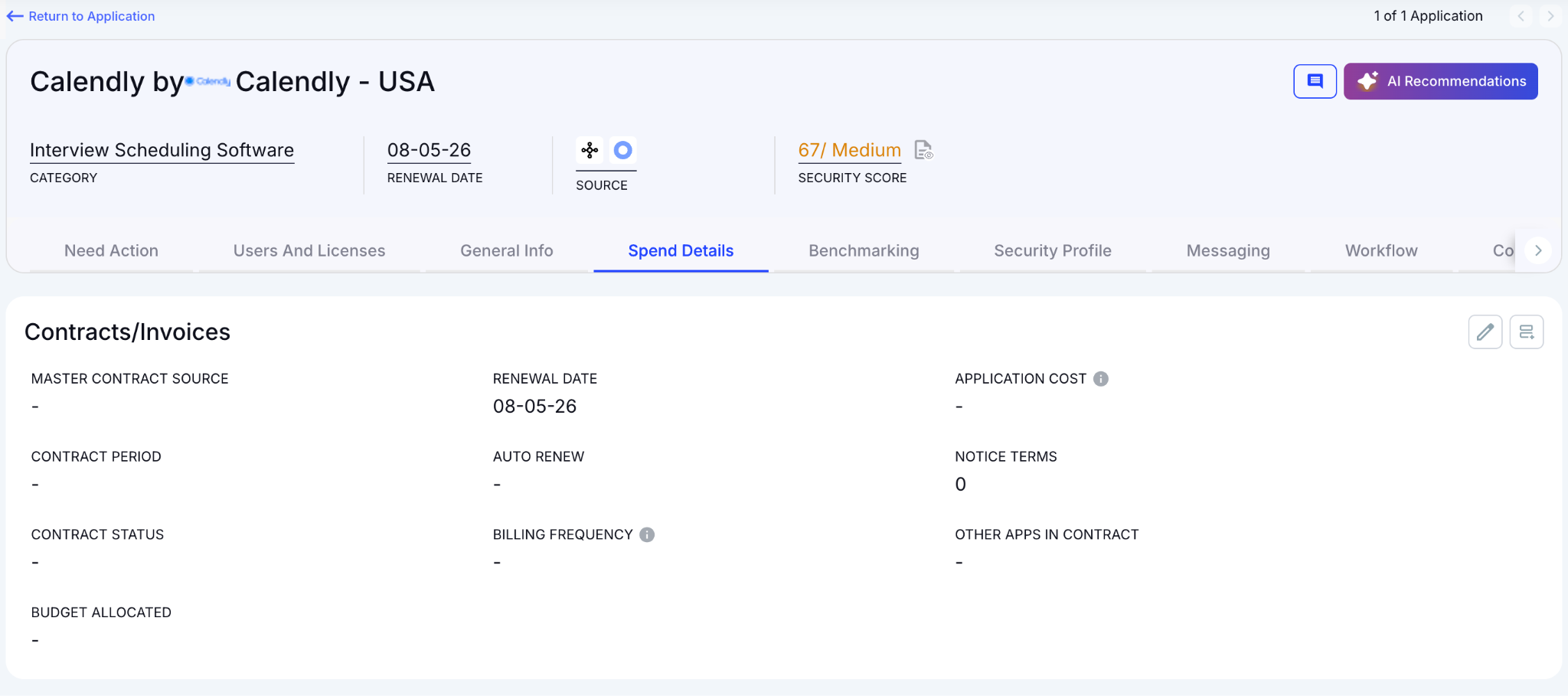Click the pencil edit icon in Contracts/Invoices
The height and width of the screenshot is (696, 1568).
pyautogui.click(x=1485, y=332)
